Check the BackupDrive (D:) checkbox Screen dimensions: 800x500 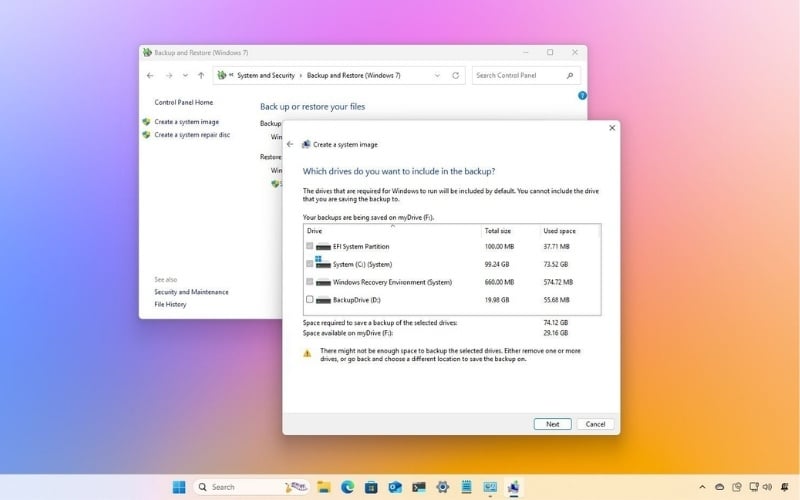[x=310, y=299]
